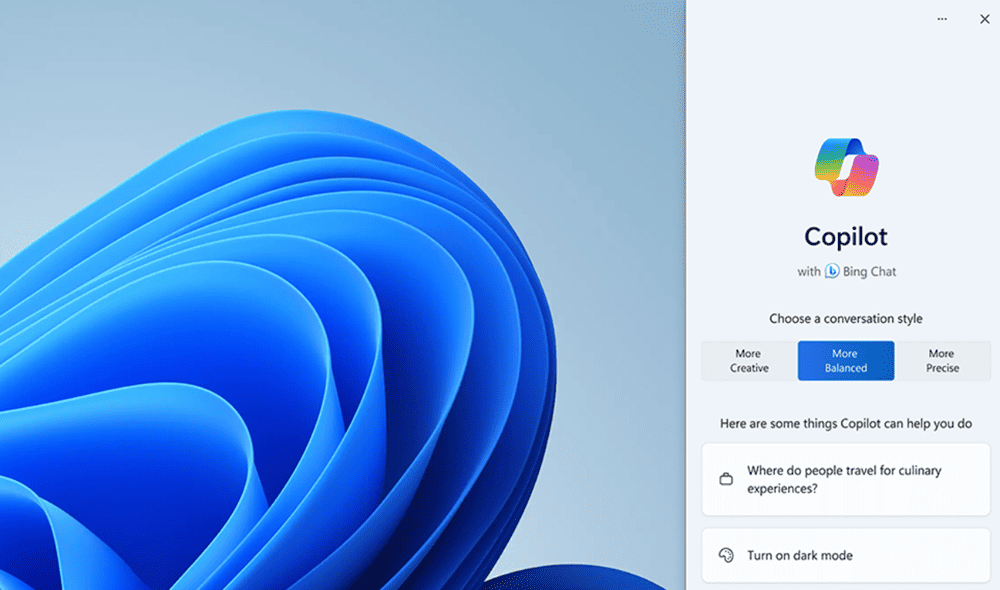Select More Creative conversation style
1000x590 pixels.
click(x=749, y=360)
